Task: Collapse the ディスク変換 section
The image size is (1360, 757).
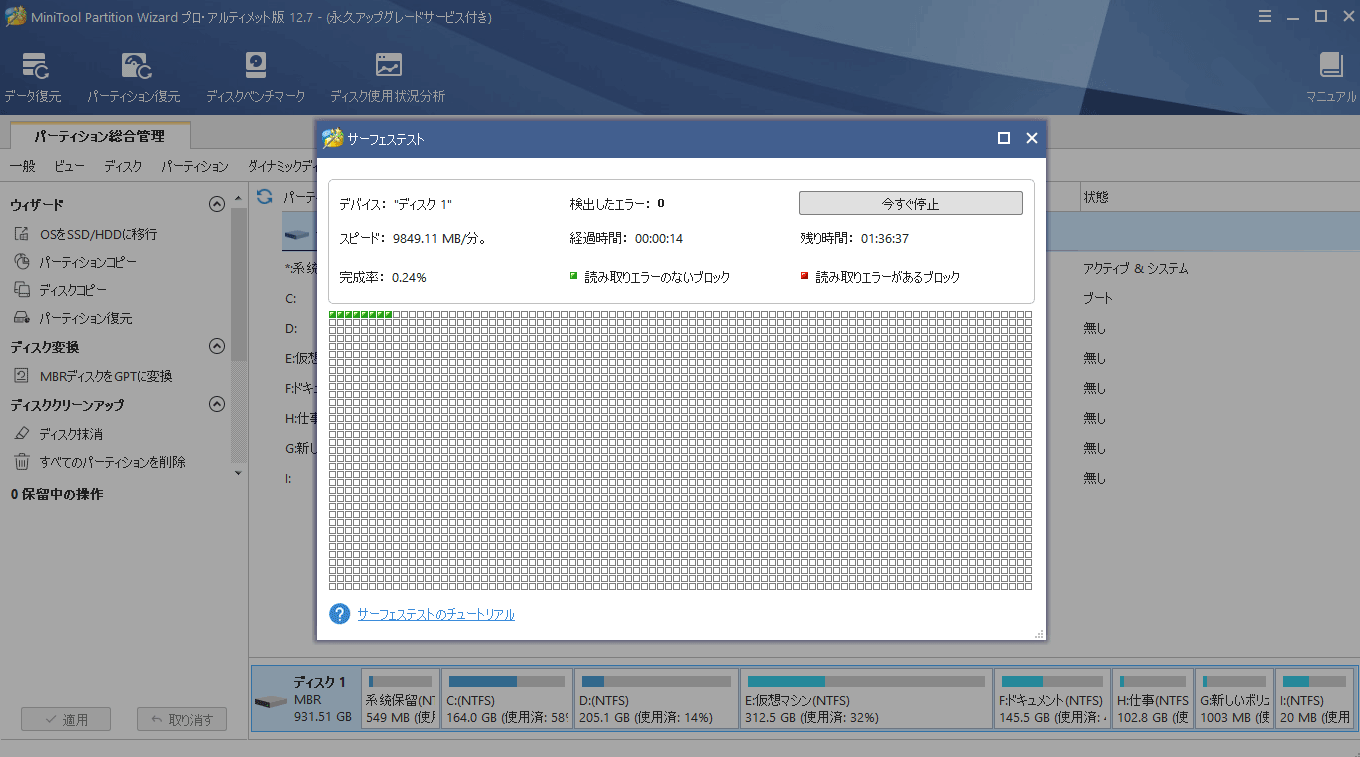Action: click(216, 346)
